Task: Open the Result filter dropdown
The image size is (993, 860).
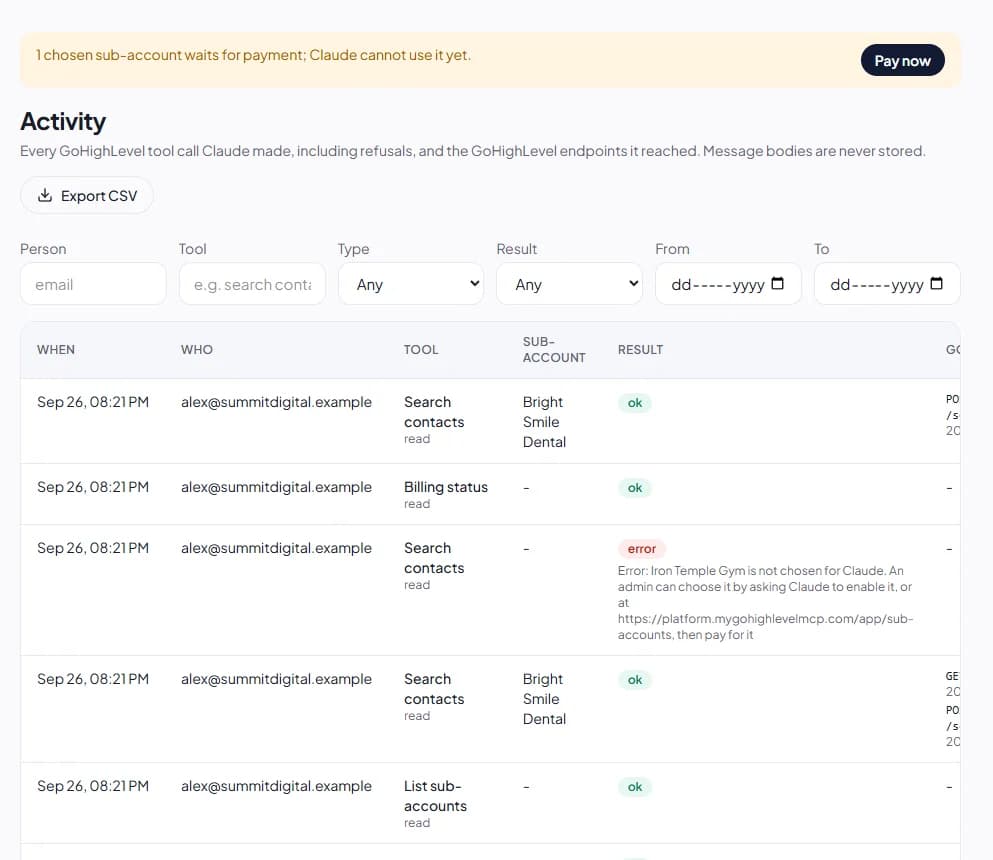Action: point(569,284)
